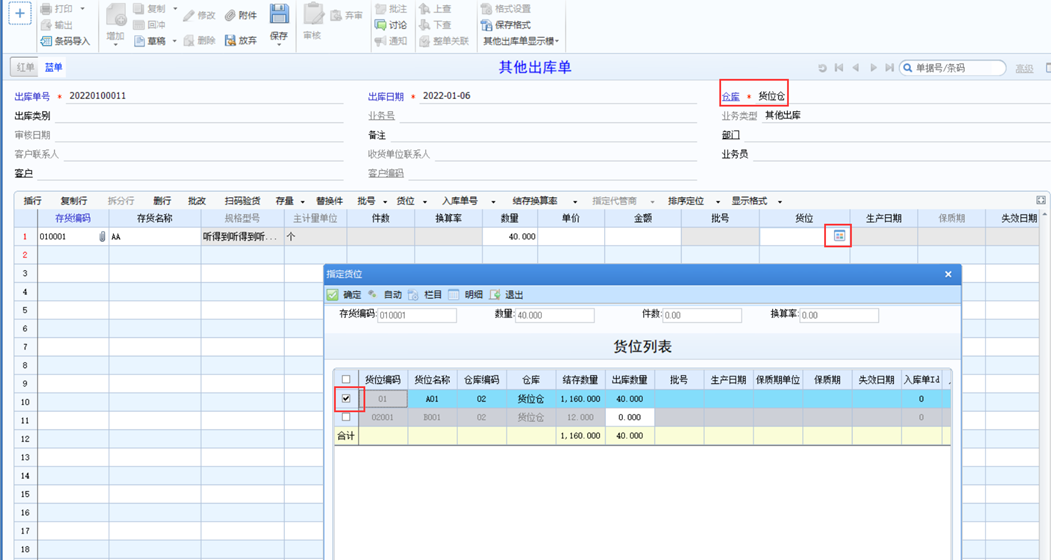The image size is (1051, 560).
Task: Click the 货位 picker icon in row 1
Action: click(x=839, y=236)
